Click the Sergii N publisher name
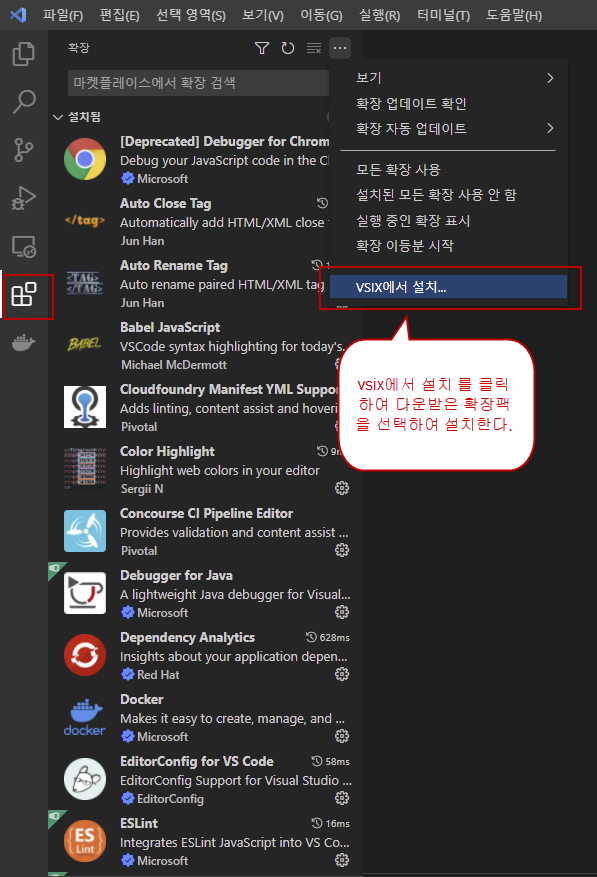The height and width of the screenshot is (877, 597). coord(142,489)
